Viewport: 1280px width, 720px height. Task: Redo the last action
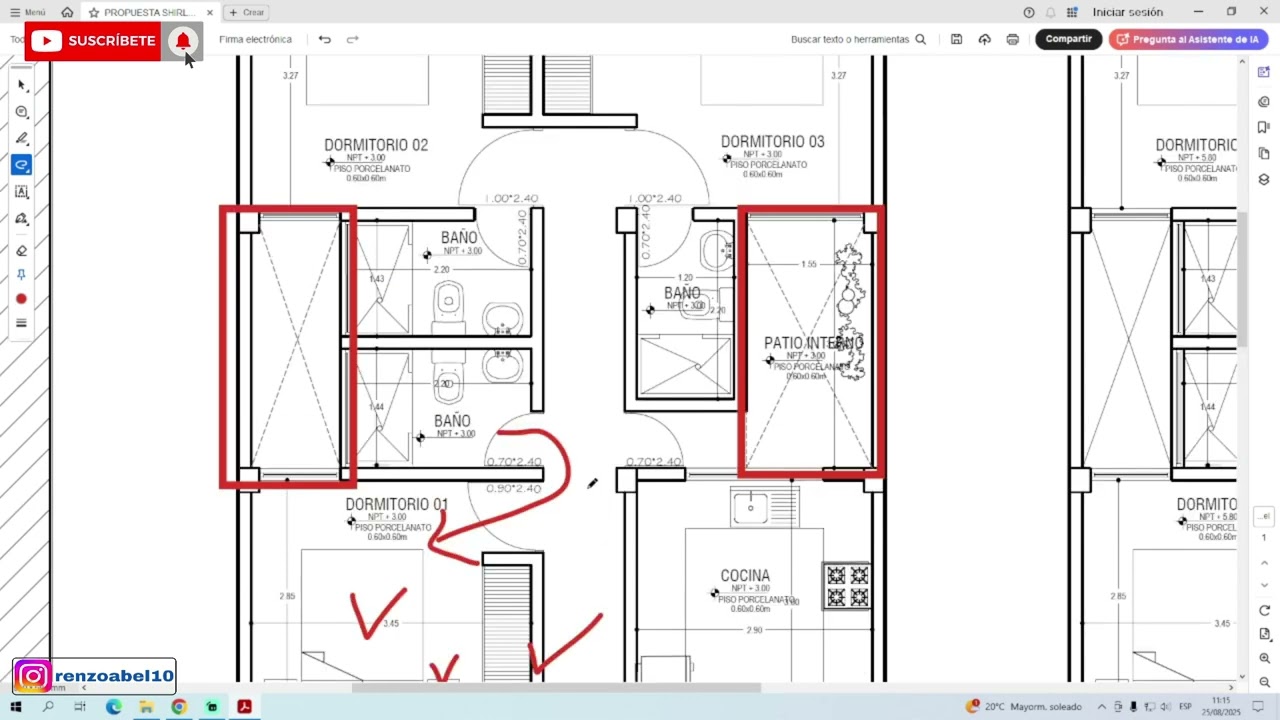click(x=352, y=39)
